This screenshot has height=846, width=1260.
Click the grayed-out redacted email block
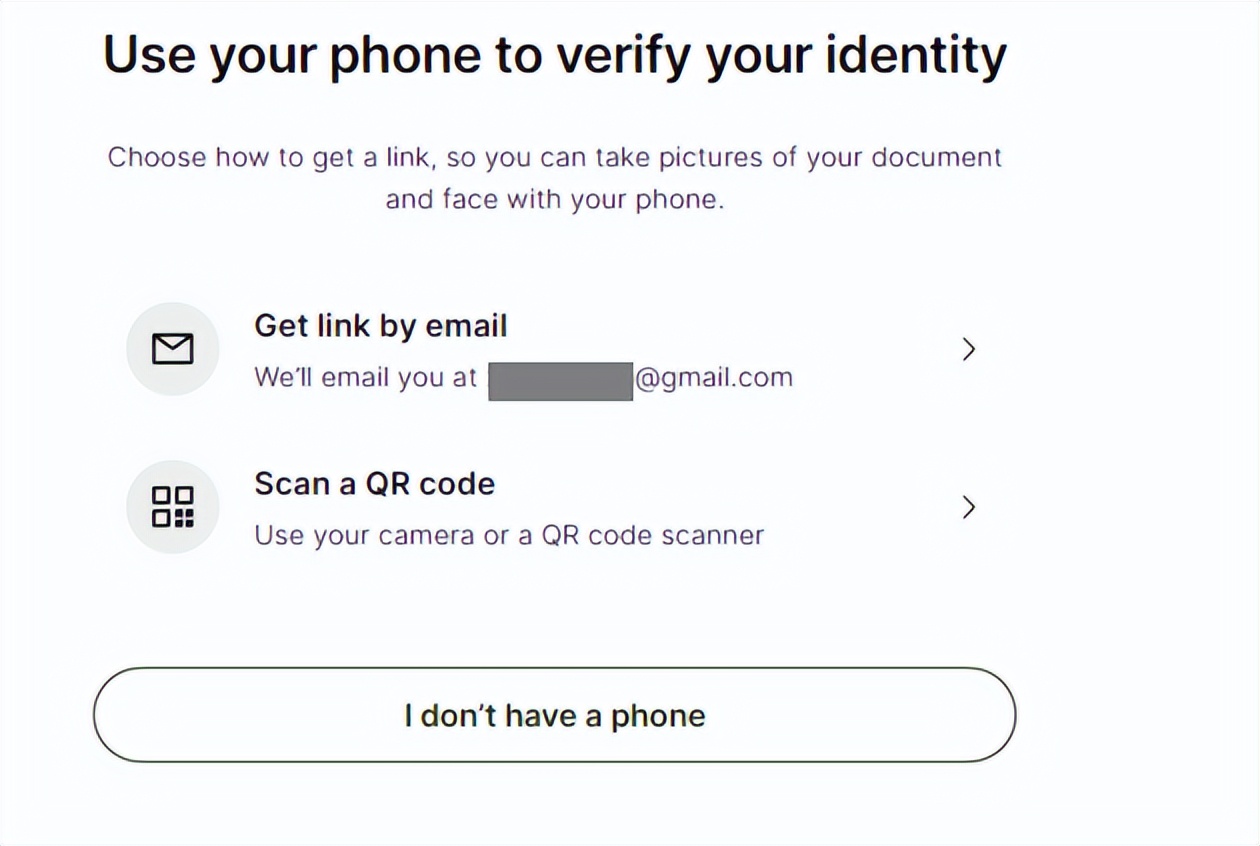[x=560, y=381]
